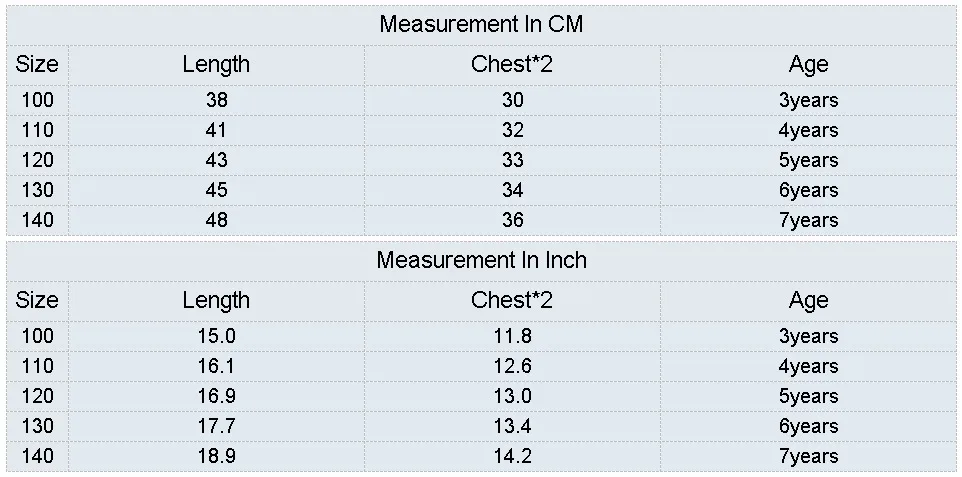The image size is (962, 477).
Task: Click the 7years cell in Inch table
Action: point(808,457)
